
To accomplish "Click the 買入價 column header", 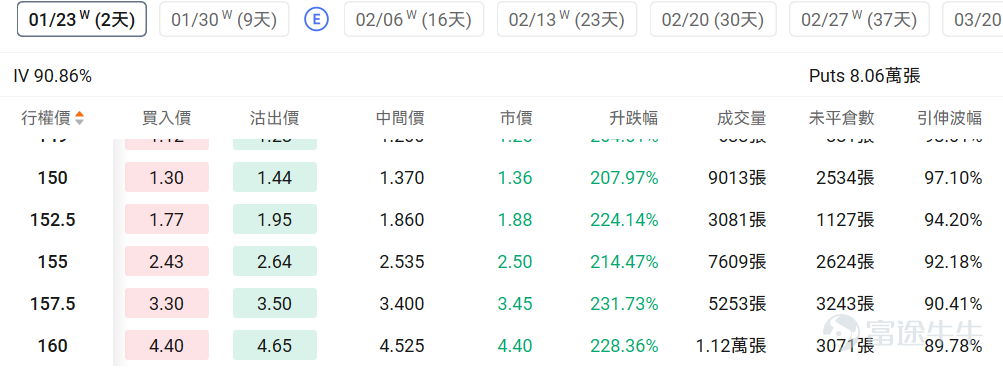I will (166, 118).
